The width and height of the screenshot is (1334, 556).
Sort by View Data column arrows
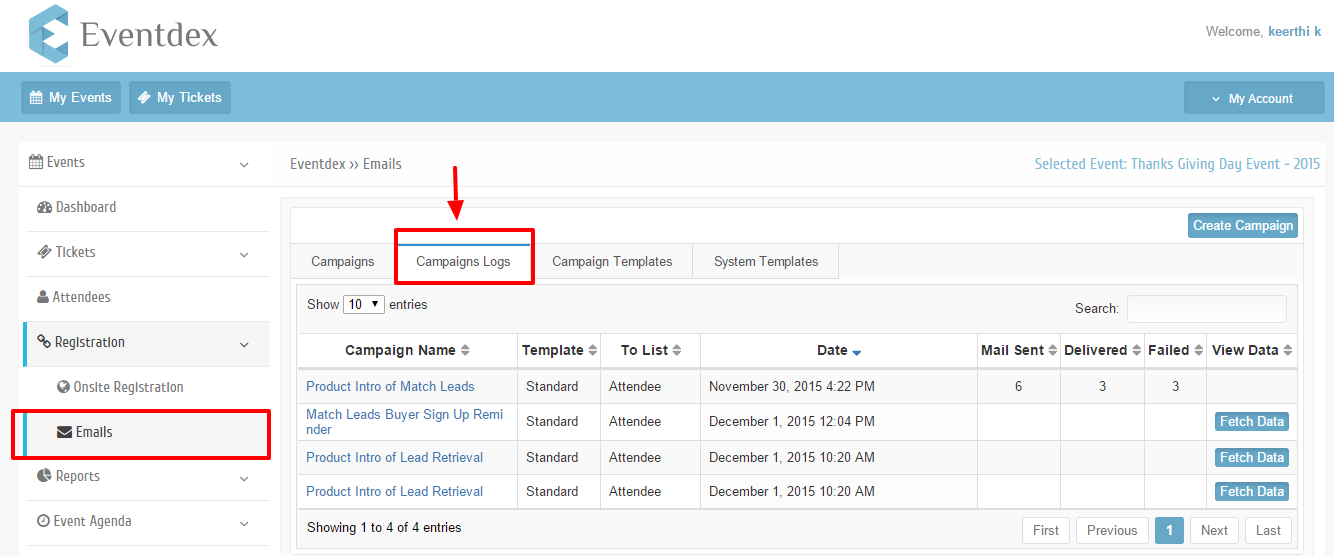[1288, 351]
